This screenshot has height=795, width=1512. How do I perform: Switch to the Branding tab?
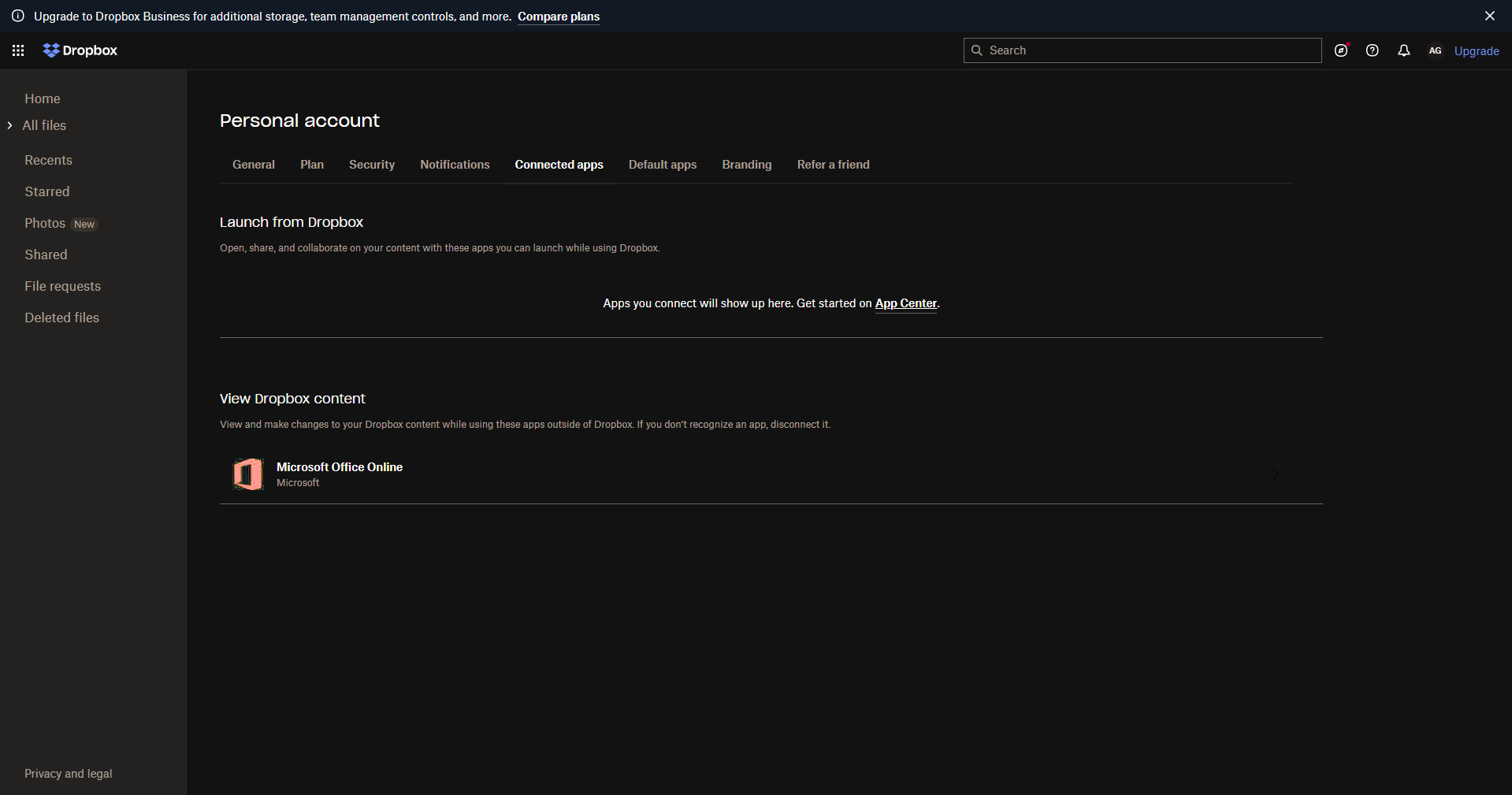click(x=747, y=165)
